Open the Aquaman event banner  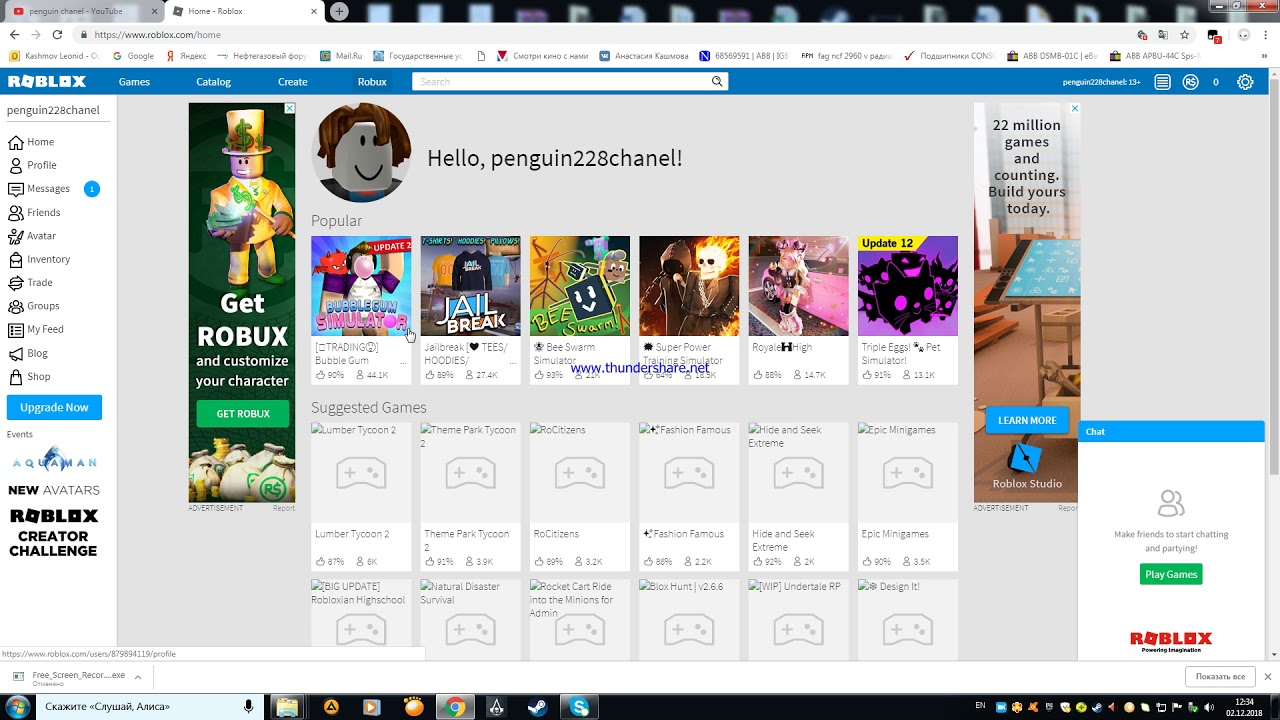point(54,461)
